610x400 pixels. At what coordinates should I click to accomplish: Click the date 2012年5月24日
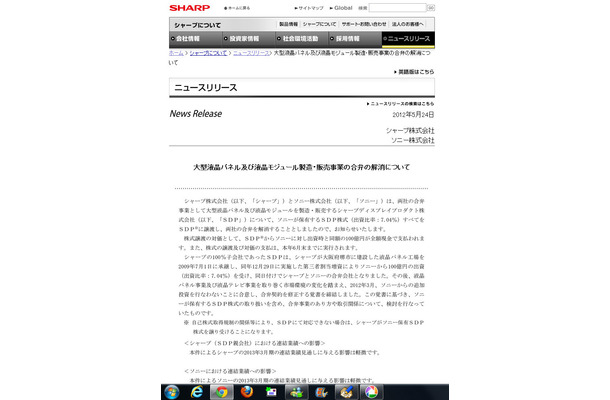(413, 115)
